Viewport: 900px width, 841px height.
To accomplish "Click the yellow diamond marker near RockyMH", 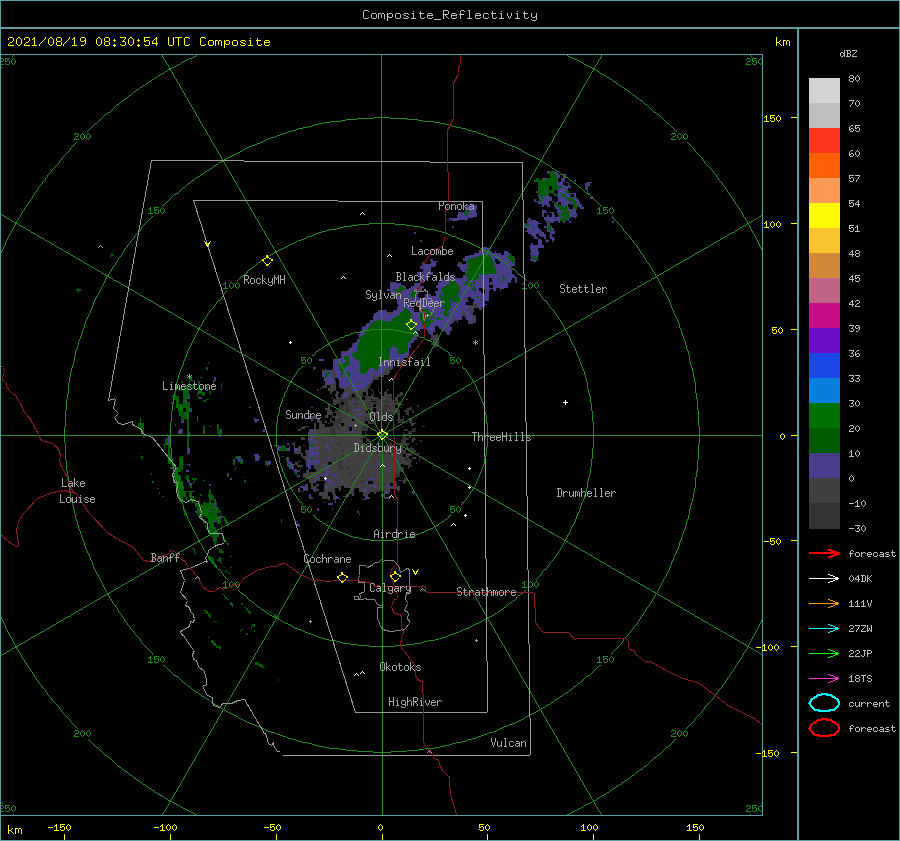I will (x=267, y=261).
